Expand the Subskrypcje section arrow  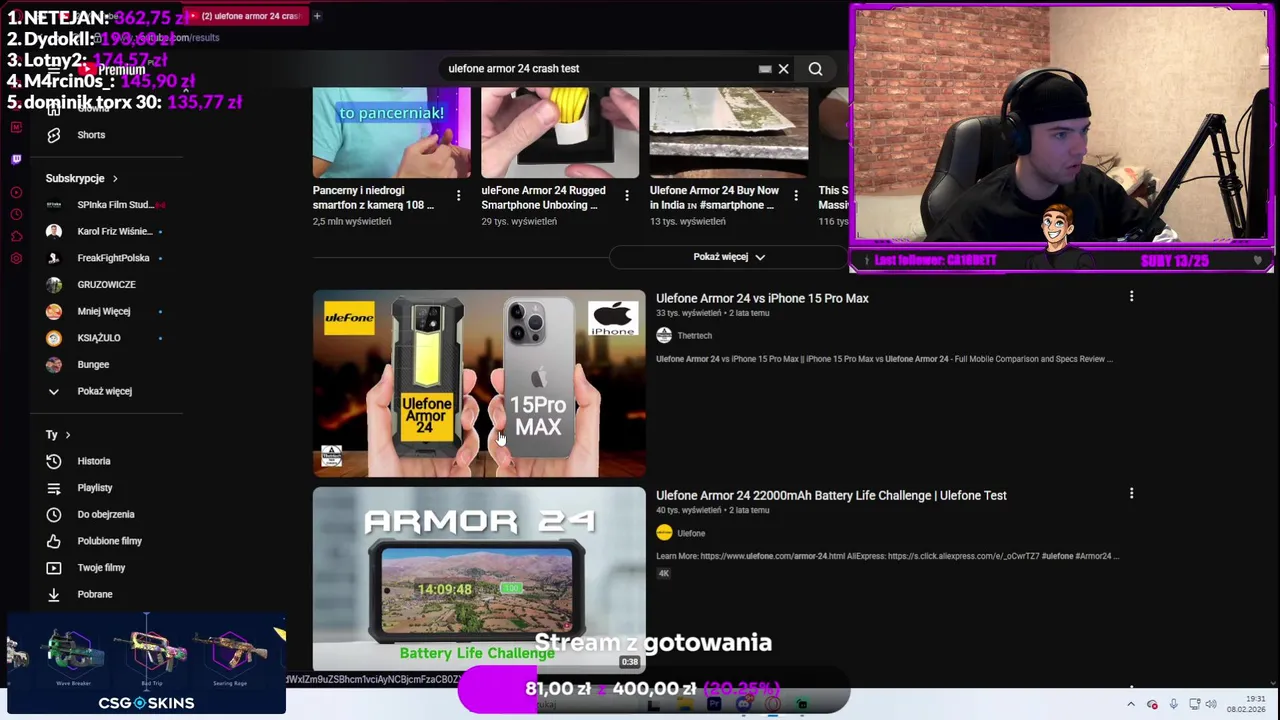click(x=115, y=179)
